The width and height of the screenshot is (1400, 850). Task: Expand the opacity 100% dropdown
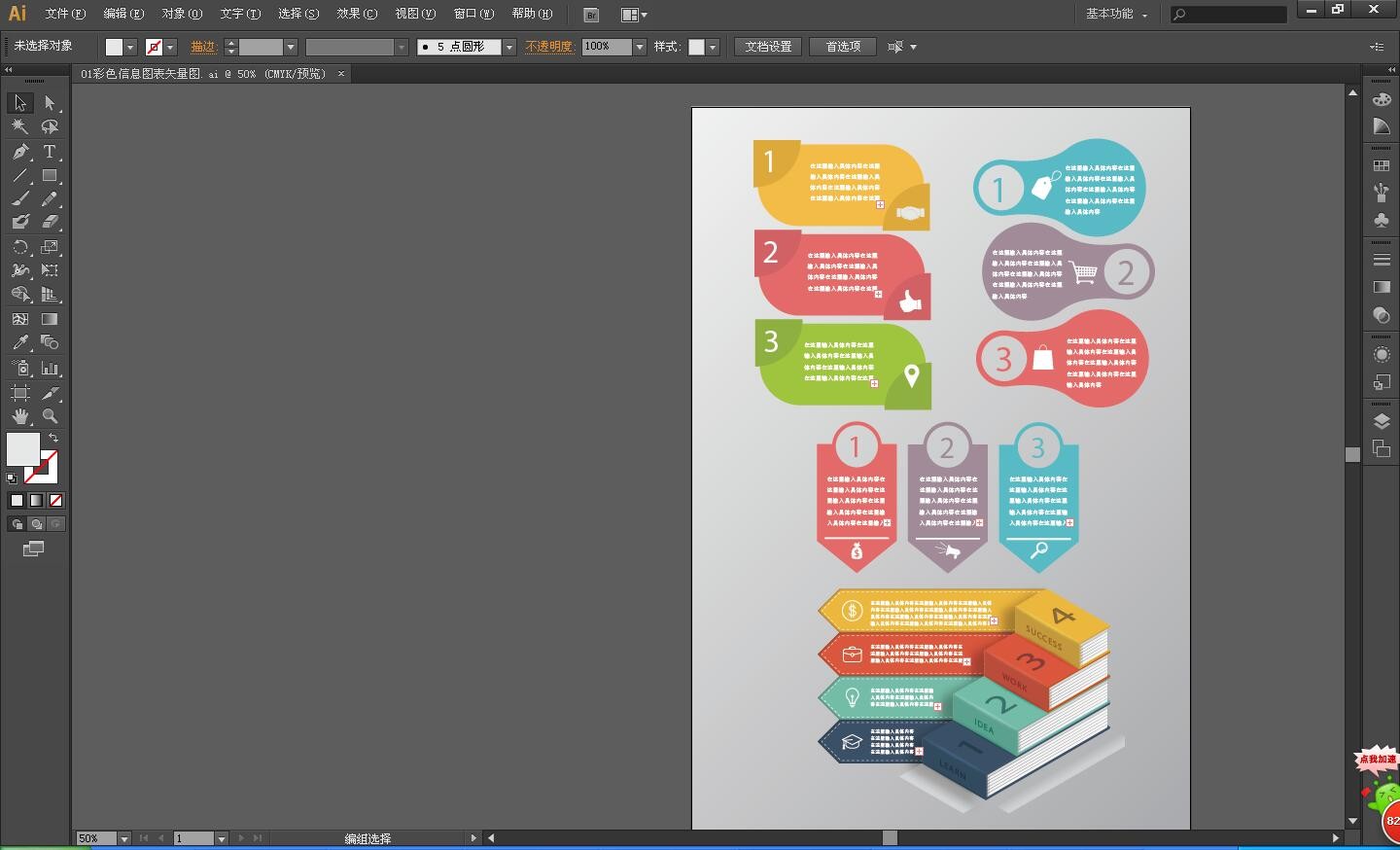(639, 47)
